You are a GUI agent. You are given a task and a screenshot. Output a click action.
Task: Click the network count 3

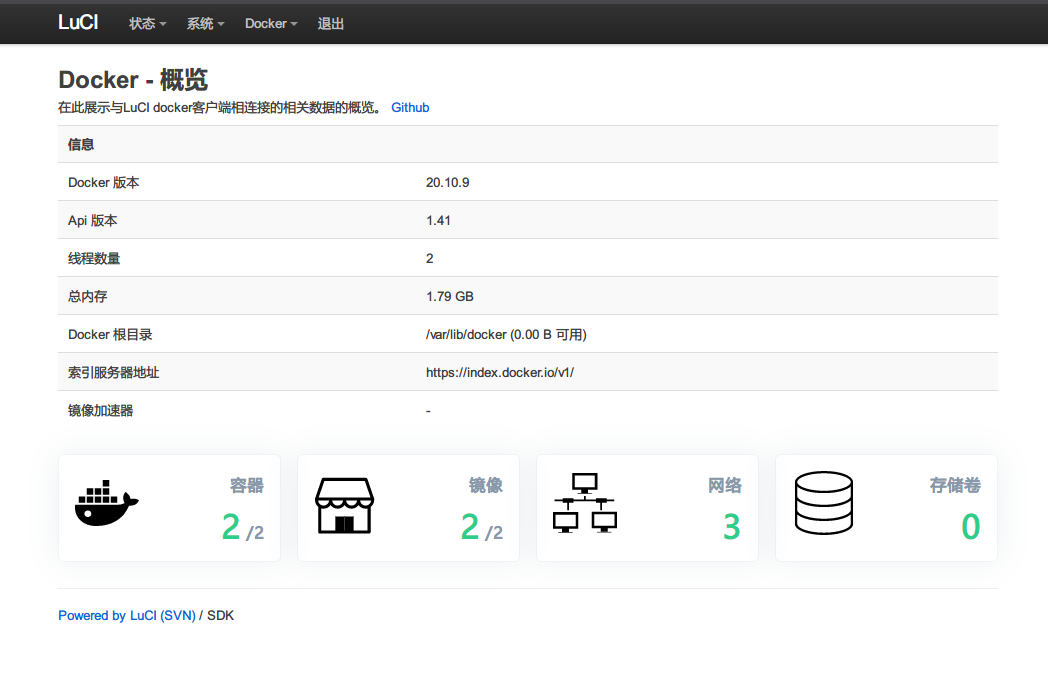click(732, 527)
